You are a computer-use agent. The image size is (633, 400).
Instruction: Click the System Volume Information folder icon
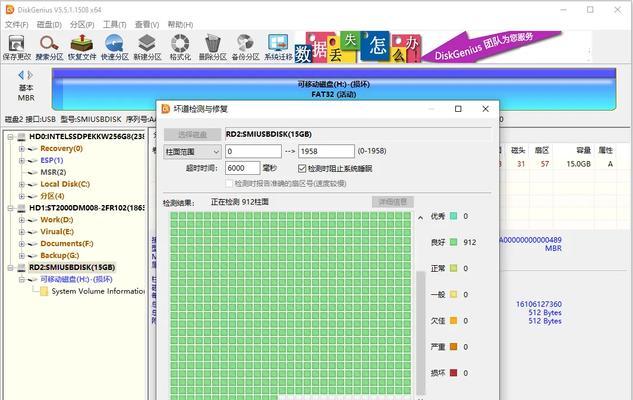pyautogui.click(x=44, y=291)
